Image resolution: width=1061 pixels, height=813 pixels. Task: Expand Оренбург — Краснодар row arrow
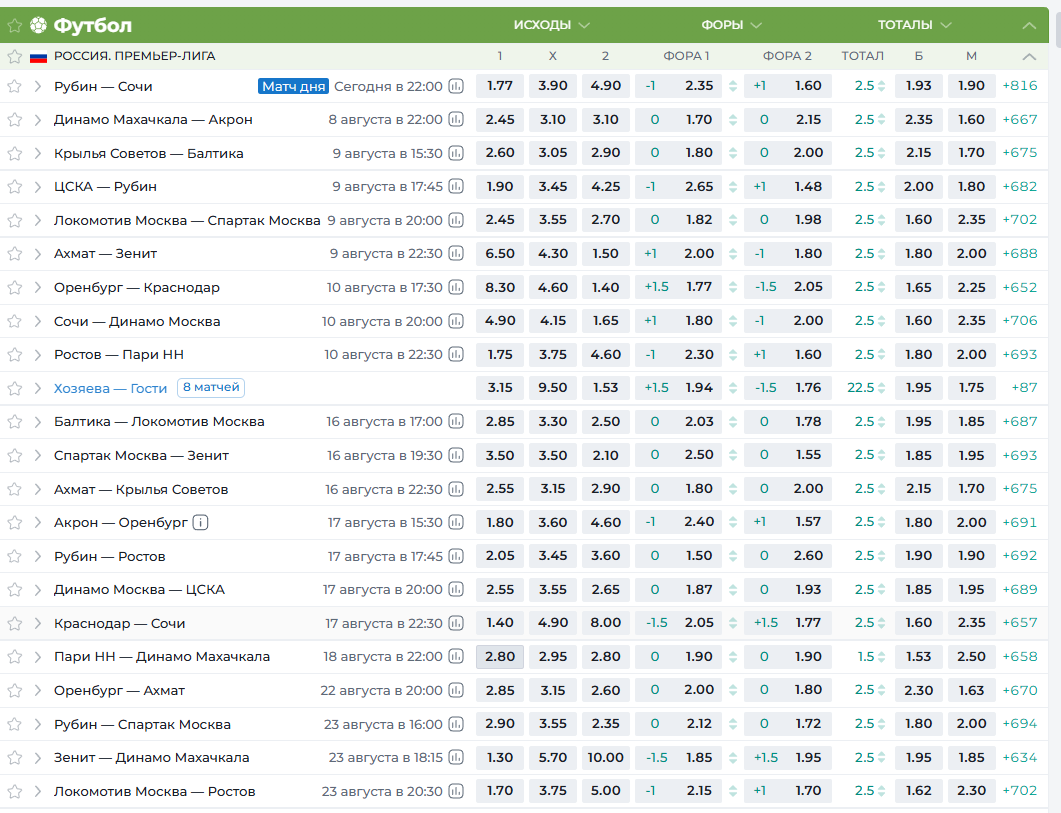coord(38,288)
